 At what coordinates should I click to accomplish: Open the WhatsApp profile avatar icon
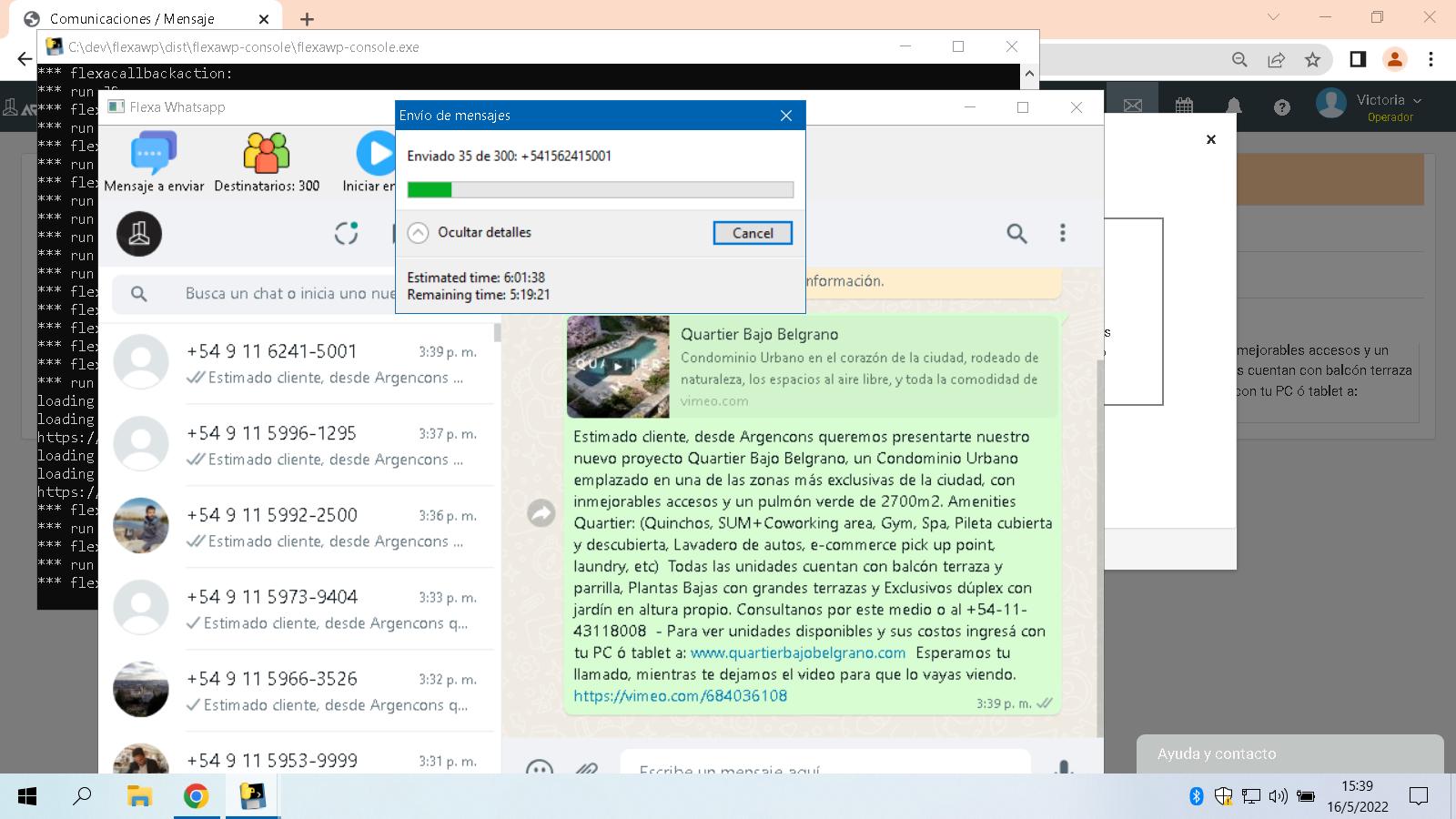pos(139,233)
